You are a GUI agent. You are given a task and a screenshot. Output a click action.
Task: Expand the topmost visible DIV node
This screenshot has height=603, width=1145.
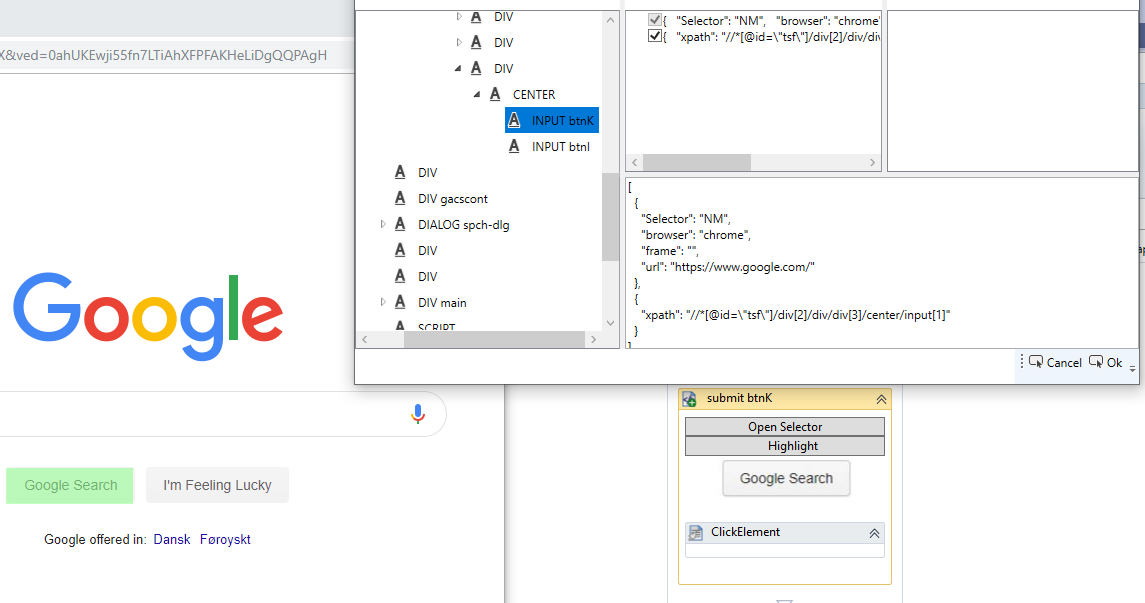(x=459, y=16)
